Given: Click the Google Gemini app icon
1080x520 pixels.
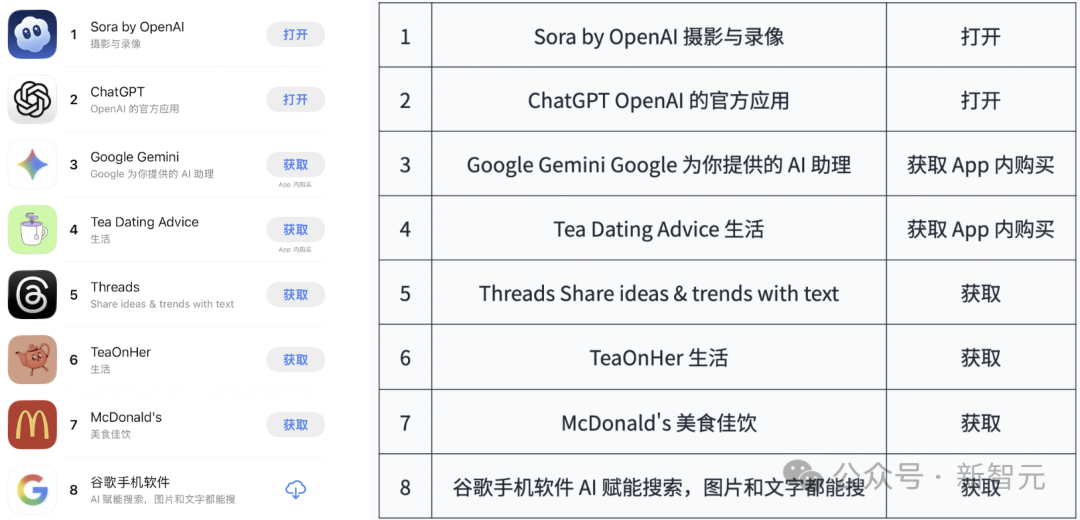Looking at the screenshot, I should click(x=33, y=165).
